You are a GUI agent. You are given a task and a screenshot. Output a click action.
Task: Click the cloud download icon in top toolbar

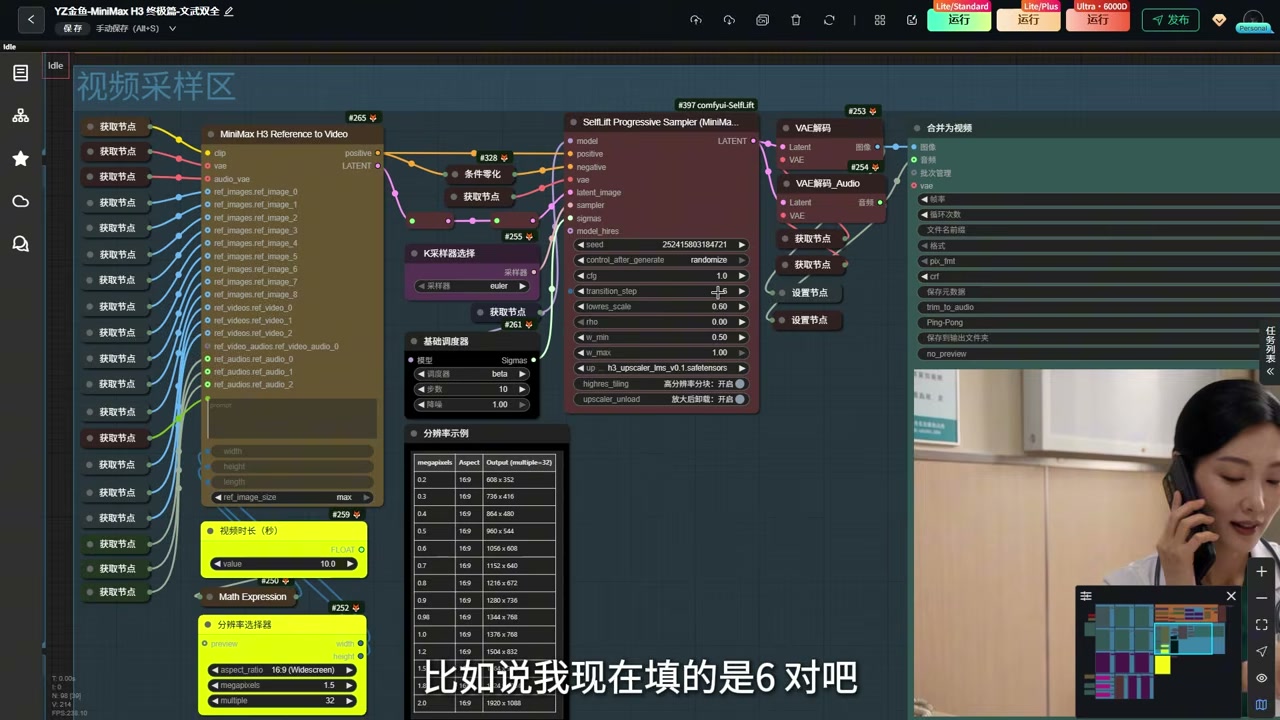729,20
